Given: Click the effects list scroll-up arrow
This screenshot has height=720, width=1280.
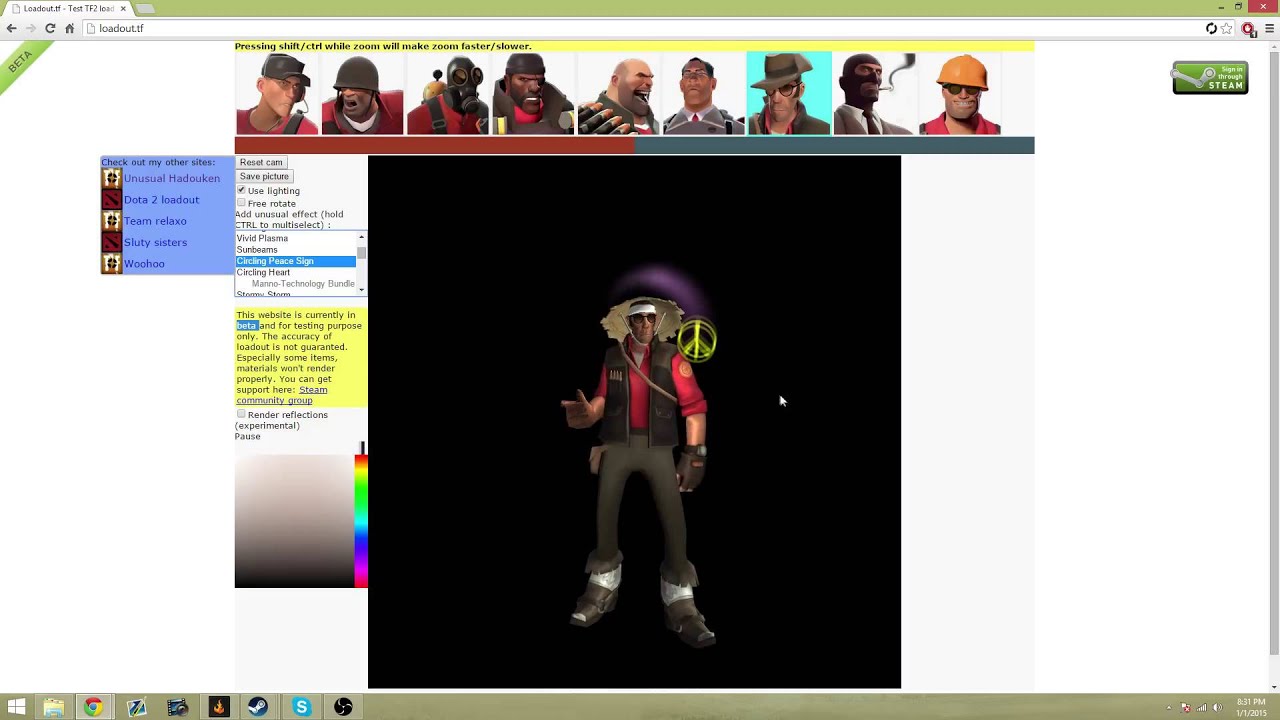Looking at the screenshot, I should [x=361, y=238].
